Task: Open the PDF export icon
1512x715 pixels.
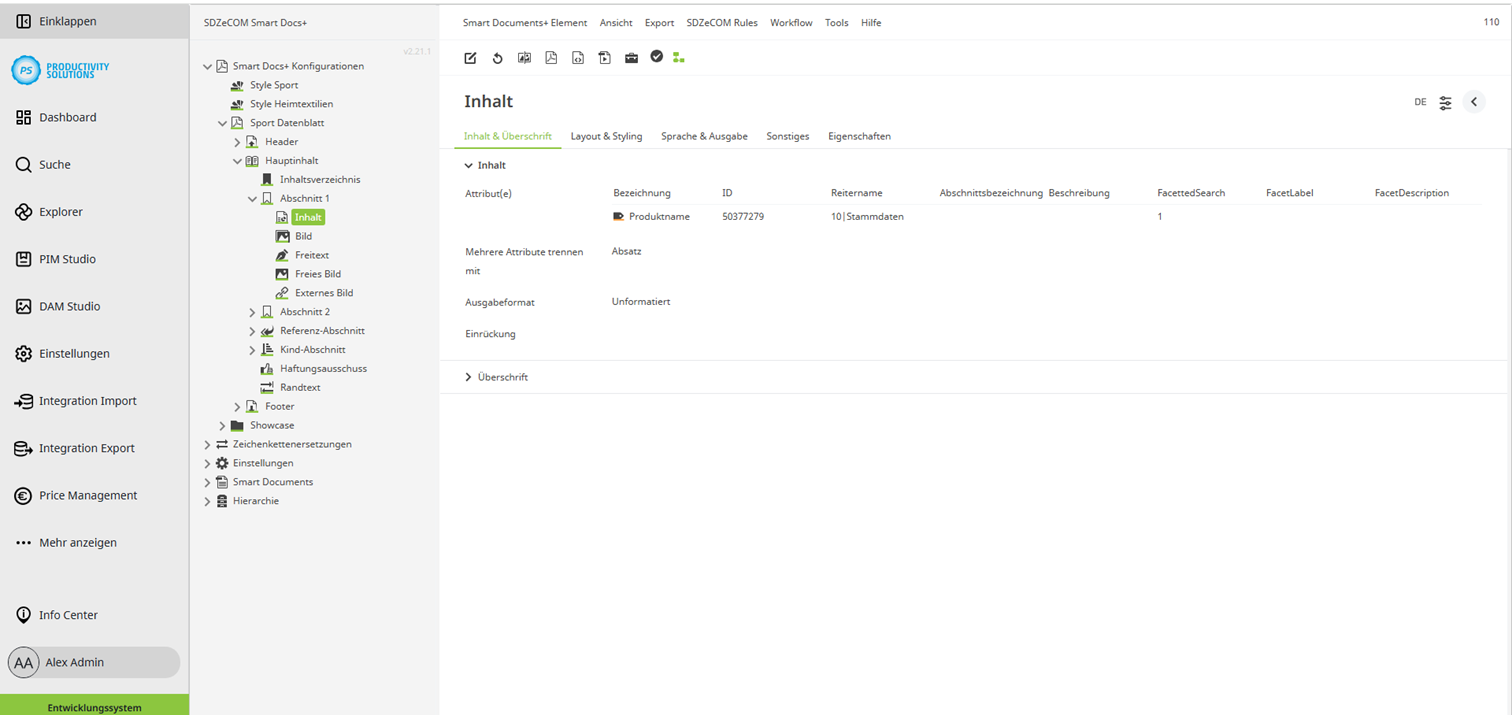Action: (551, 57)
